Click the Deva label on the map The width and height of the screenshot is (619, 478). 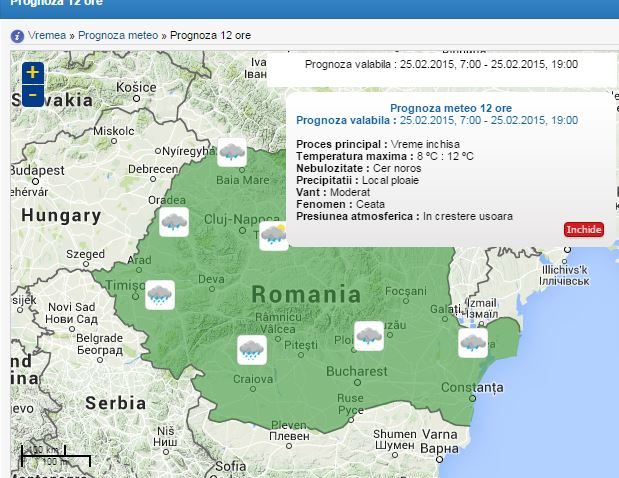coord(211,279)
